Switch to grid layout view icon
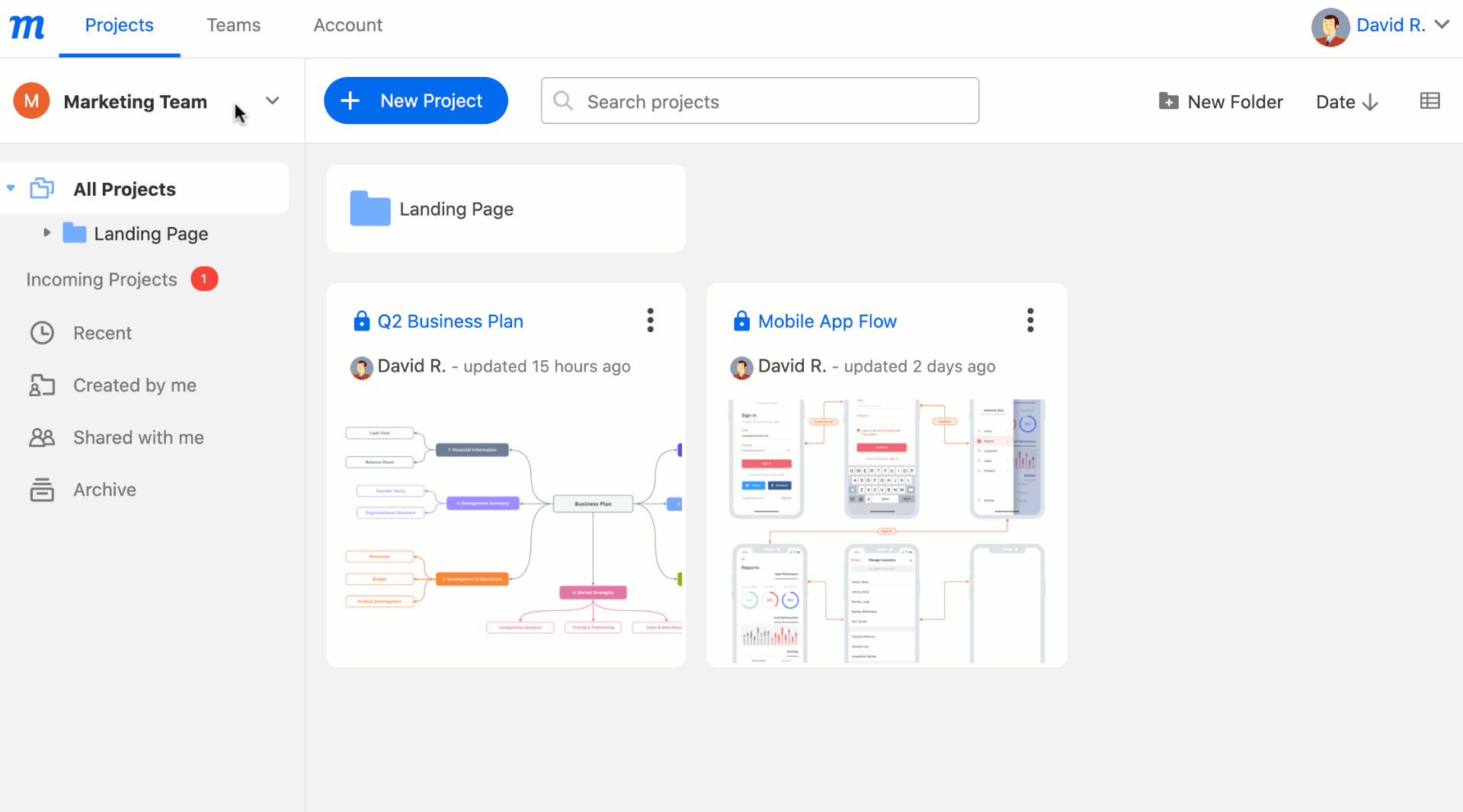Image resolution: width=1463 pixels, height=812 pixels. (1431, 101)
